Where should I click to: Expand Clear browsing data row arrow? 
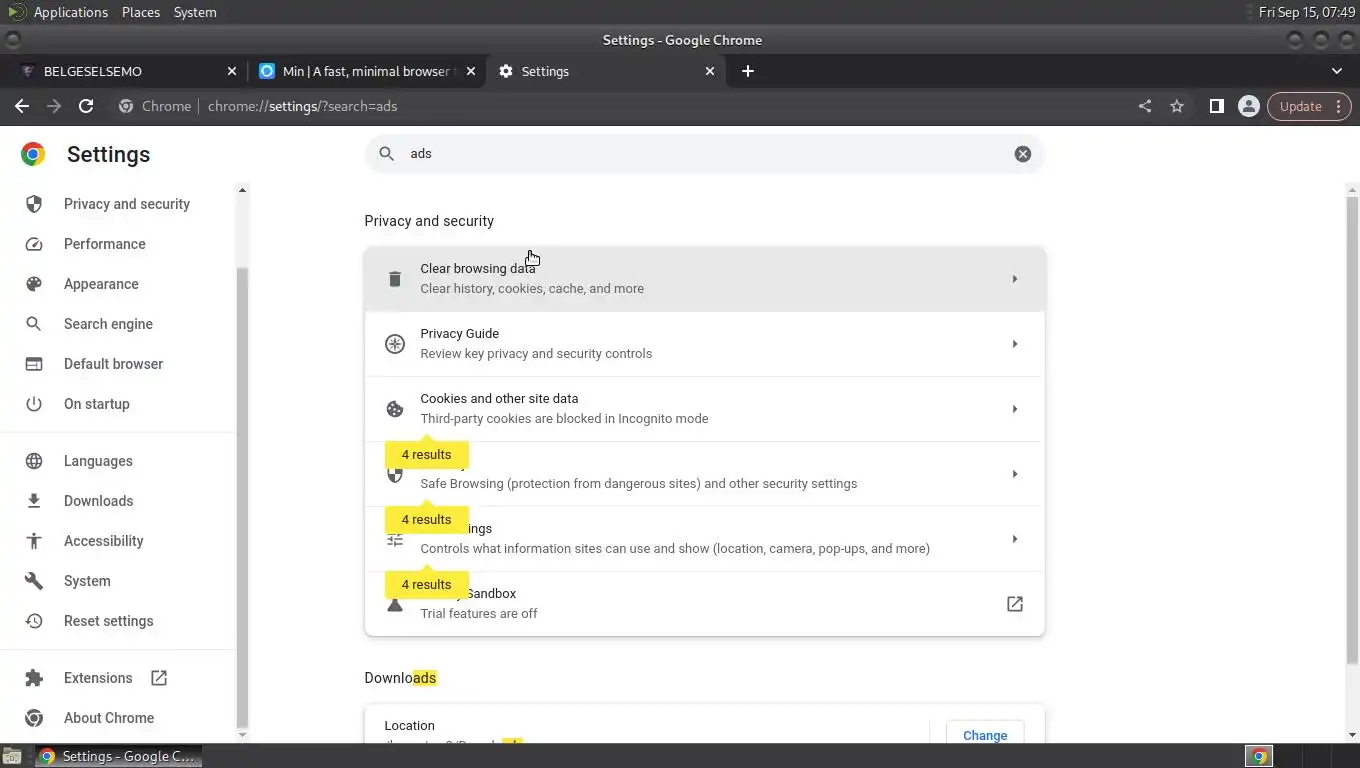pyautogui.click(x=1014, y=279)
